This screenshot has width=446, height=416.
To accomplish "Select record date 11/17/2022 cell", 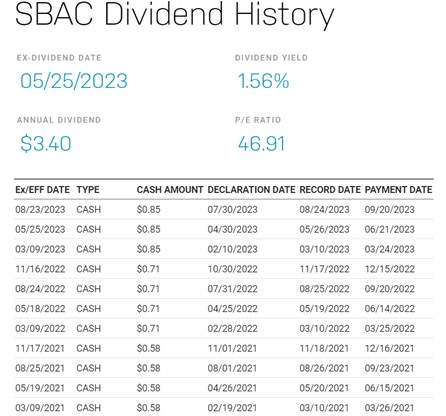I will coord(324,269).
